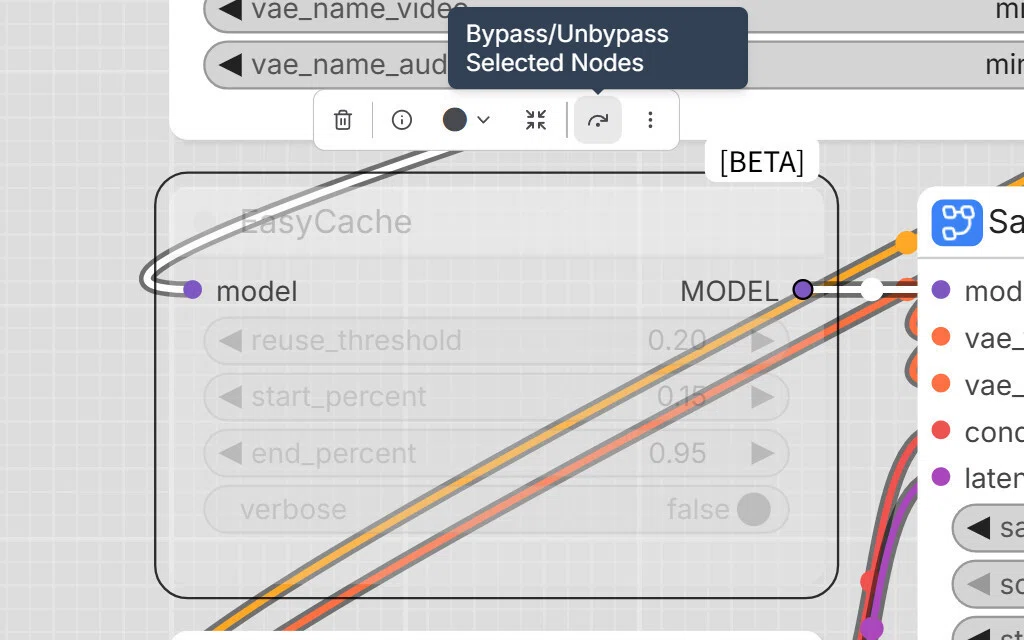The height and width of the screenshot is (640, 1024).
Task: Click the Bypass selected nodes arrow icon
Action: point(598,120)
